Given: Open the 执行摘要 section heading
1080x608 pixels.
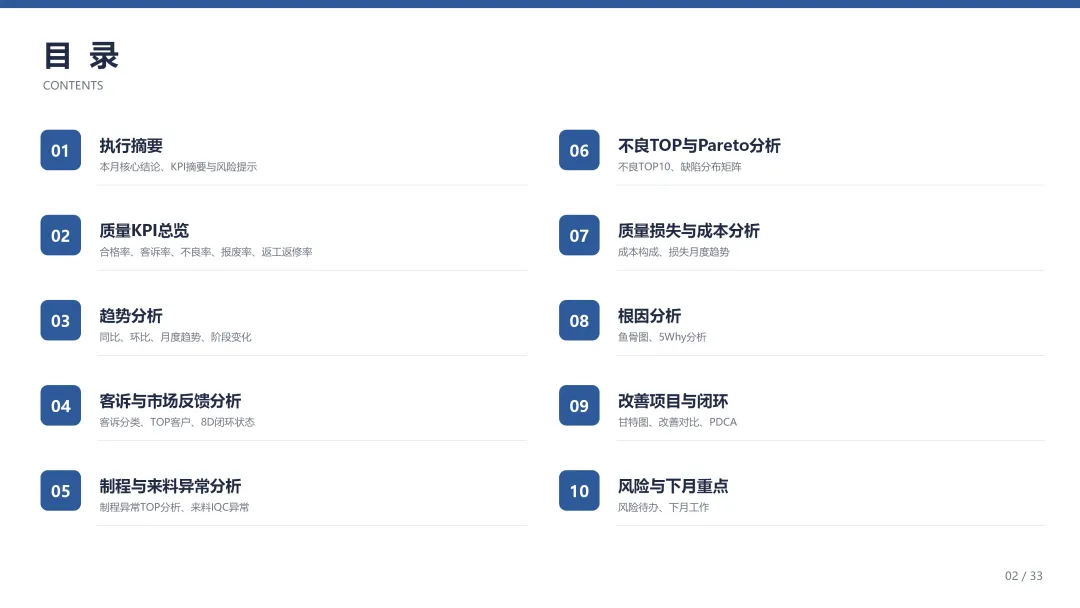Looking at the screenshot, I should tap(131, 146).
